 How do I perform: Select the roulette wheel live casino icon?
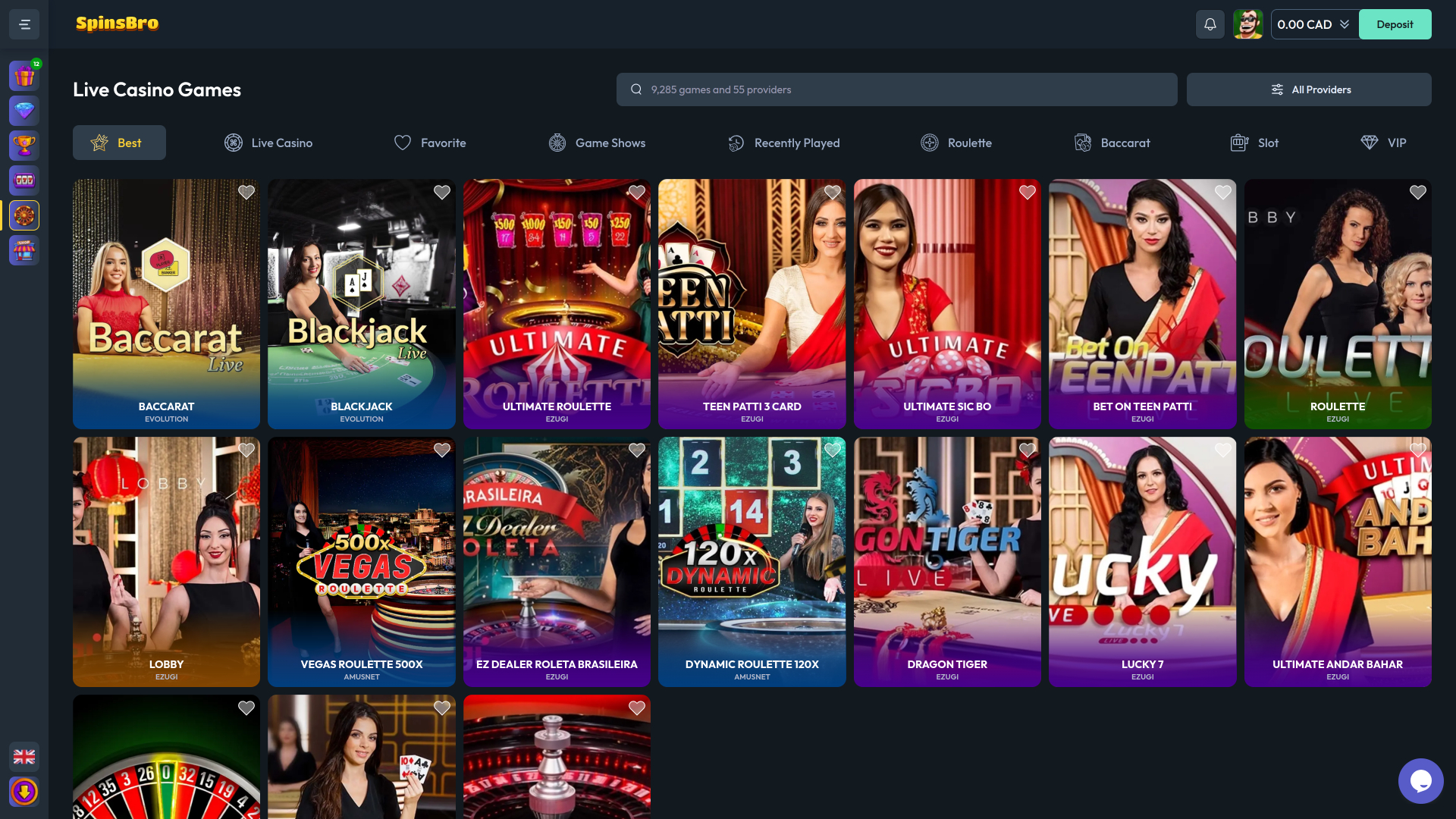24,215
